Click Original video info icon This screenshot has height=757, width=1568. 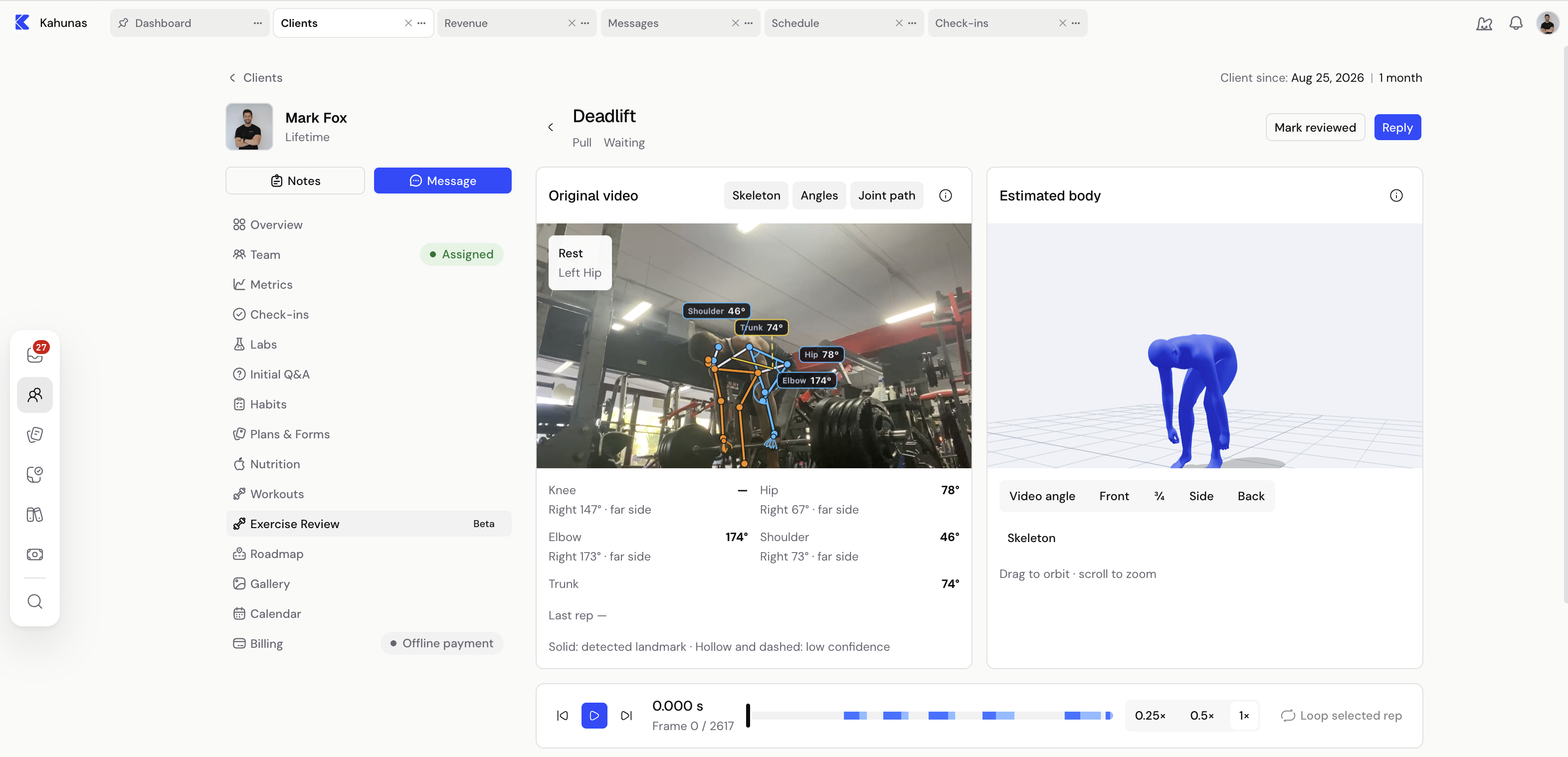[945, 195]
